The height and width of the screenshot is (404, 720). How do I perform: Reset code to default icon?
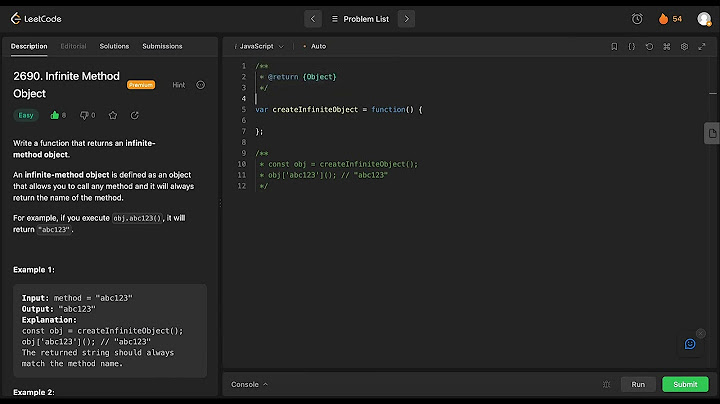coord(649,46)
